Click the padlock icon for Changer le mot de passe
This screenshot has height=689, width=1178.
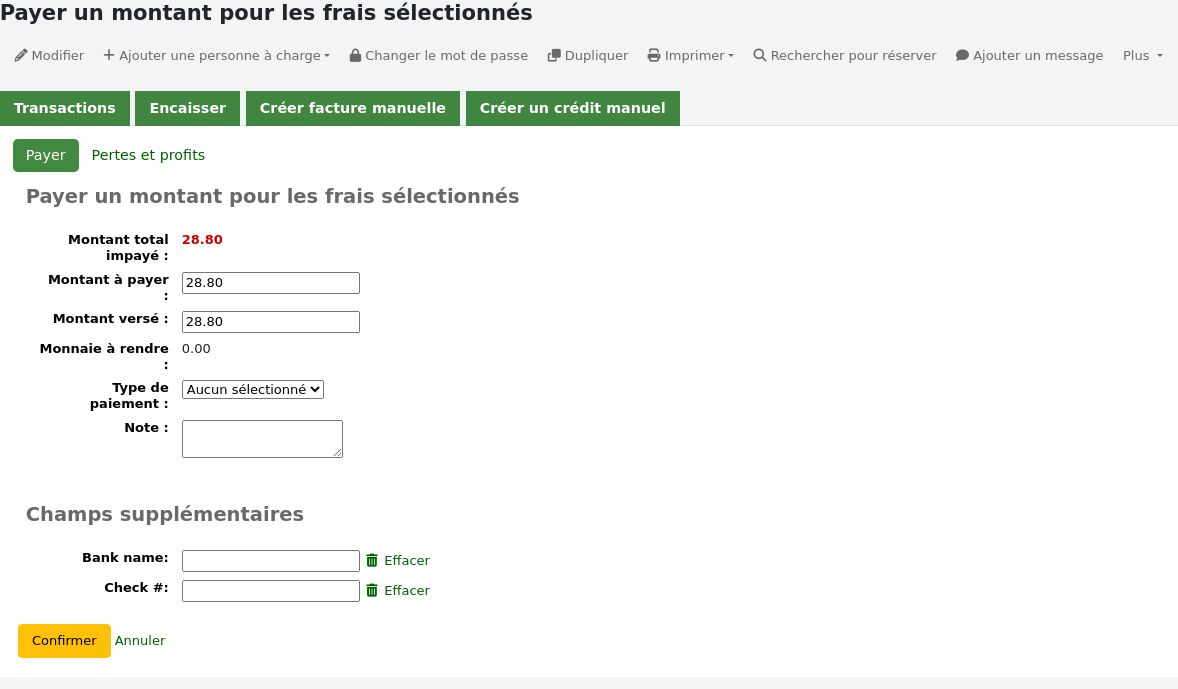click(355, 56)
